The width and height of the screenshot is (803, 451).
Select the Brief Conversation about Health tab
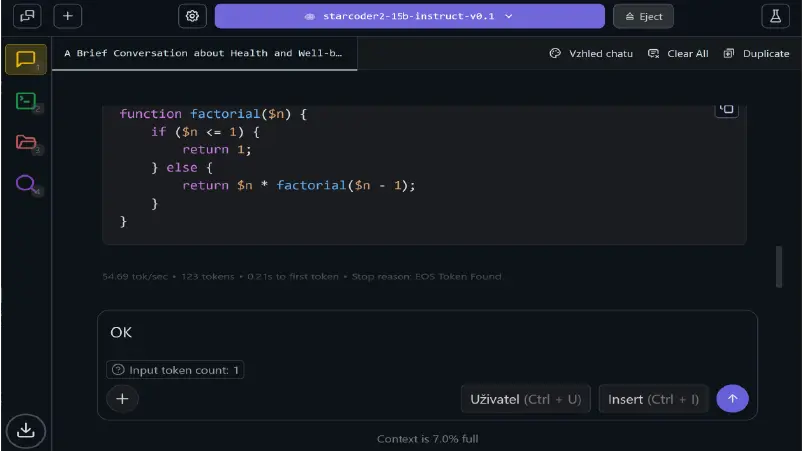(x=204, y=53)
